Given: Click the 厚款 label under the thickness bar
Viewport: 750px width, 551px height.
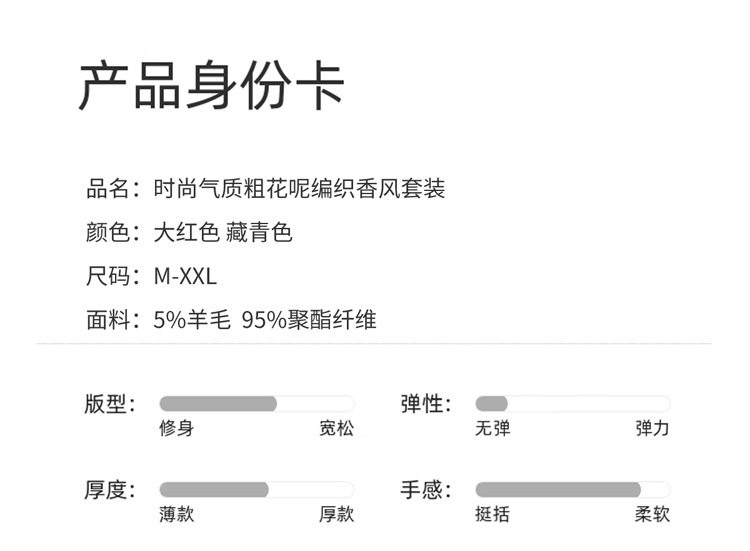Looking at the screenshot, I should tap(336, 514).
